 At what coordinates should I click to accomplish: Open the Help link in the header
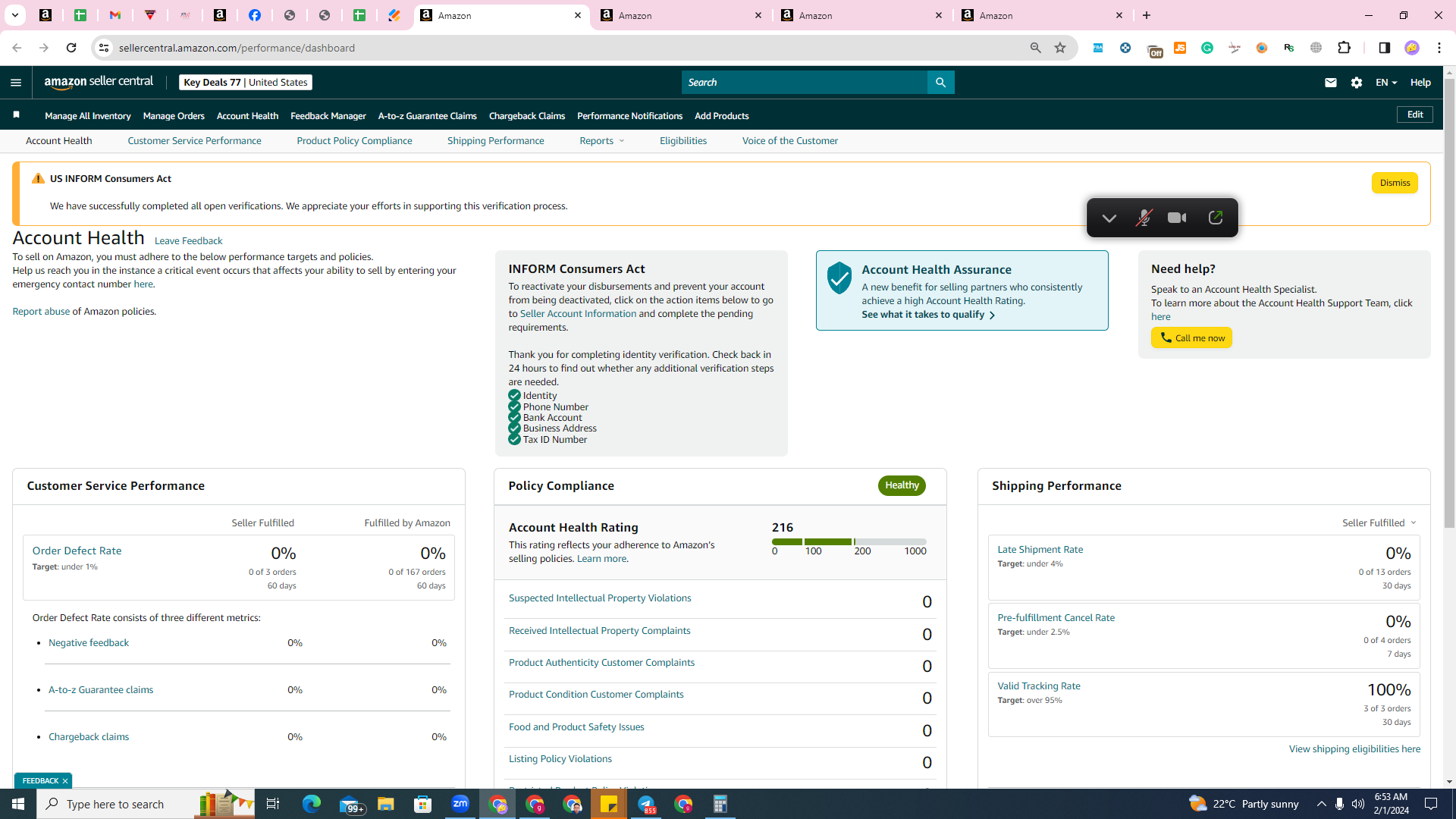click(x=1420, y=83)
